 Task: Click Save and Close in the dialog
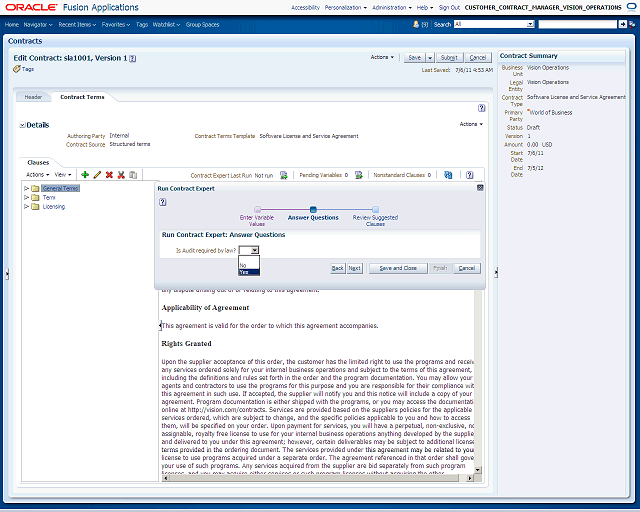(398, 268)
